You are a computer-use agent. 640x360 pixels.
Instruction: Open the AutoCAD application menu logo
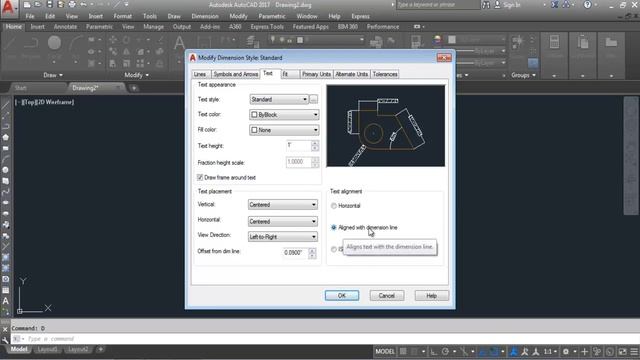[8, 8]
